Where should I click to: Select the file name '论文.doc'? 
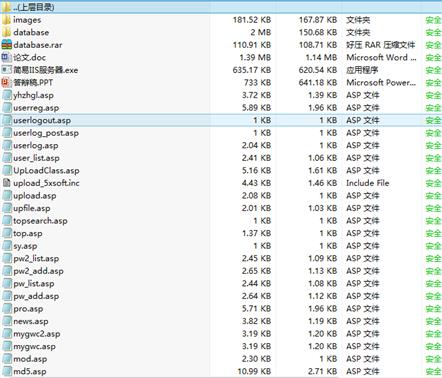(29, 58)
